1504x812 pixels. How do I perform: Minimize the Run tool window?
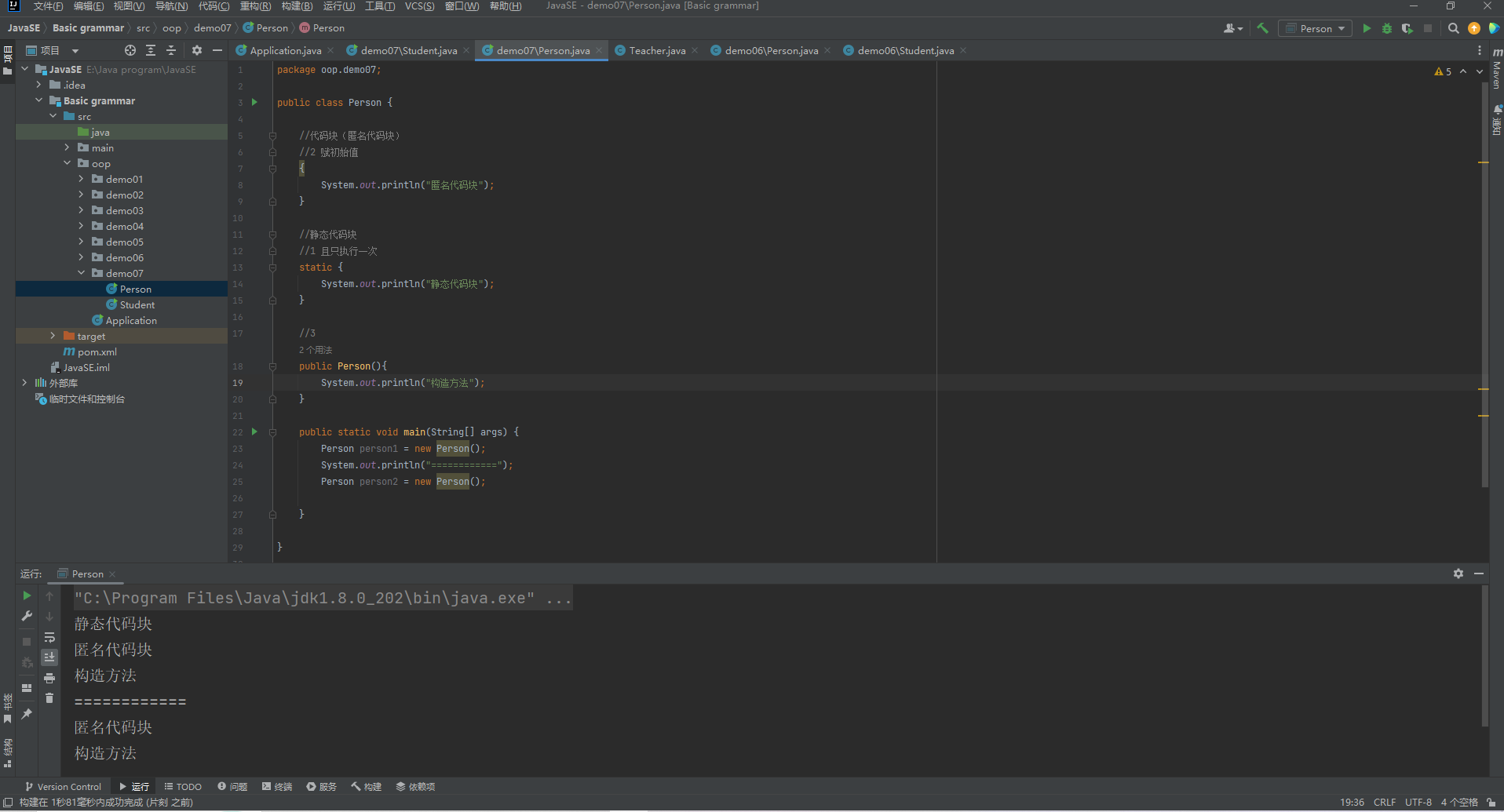coord(1479,573)
